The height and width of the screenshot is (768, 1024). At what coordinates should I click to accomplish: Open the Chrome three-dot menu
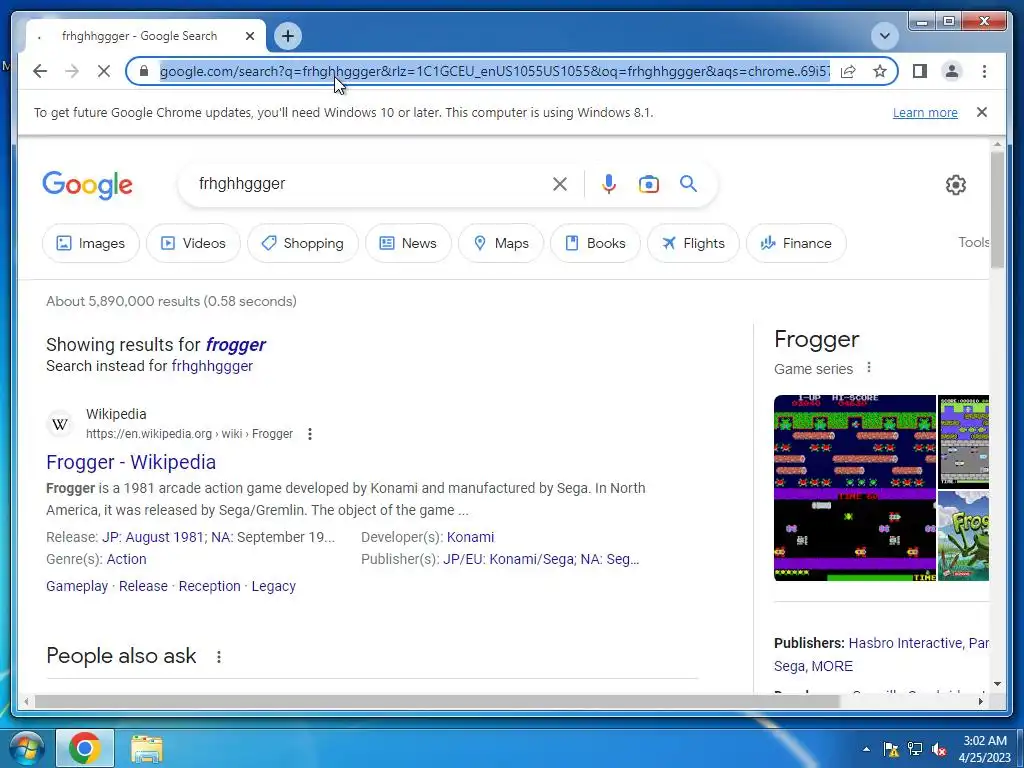click(x=984, y=71)
